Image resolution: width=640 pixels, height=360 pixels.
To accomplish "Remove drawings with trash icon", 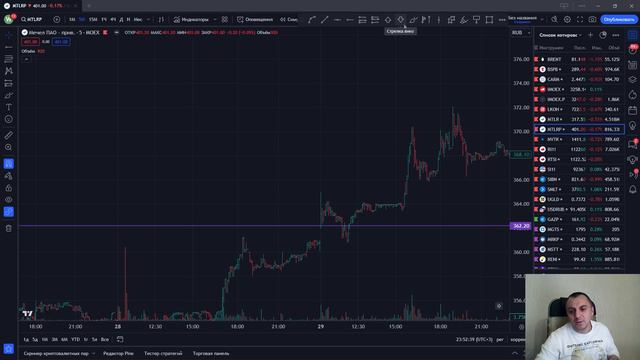I will point(9,229).
